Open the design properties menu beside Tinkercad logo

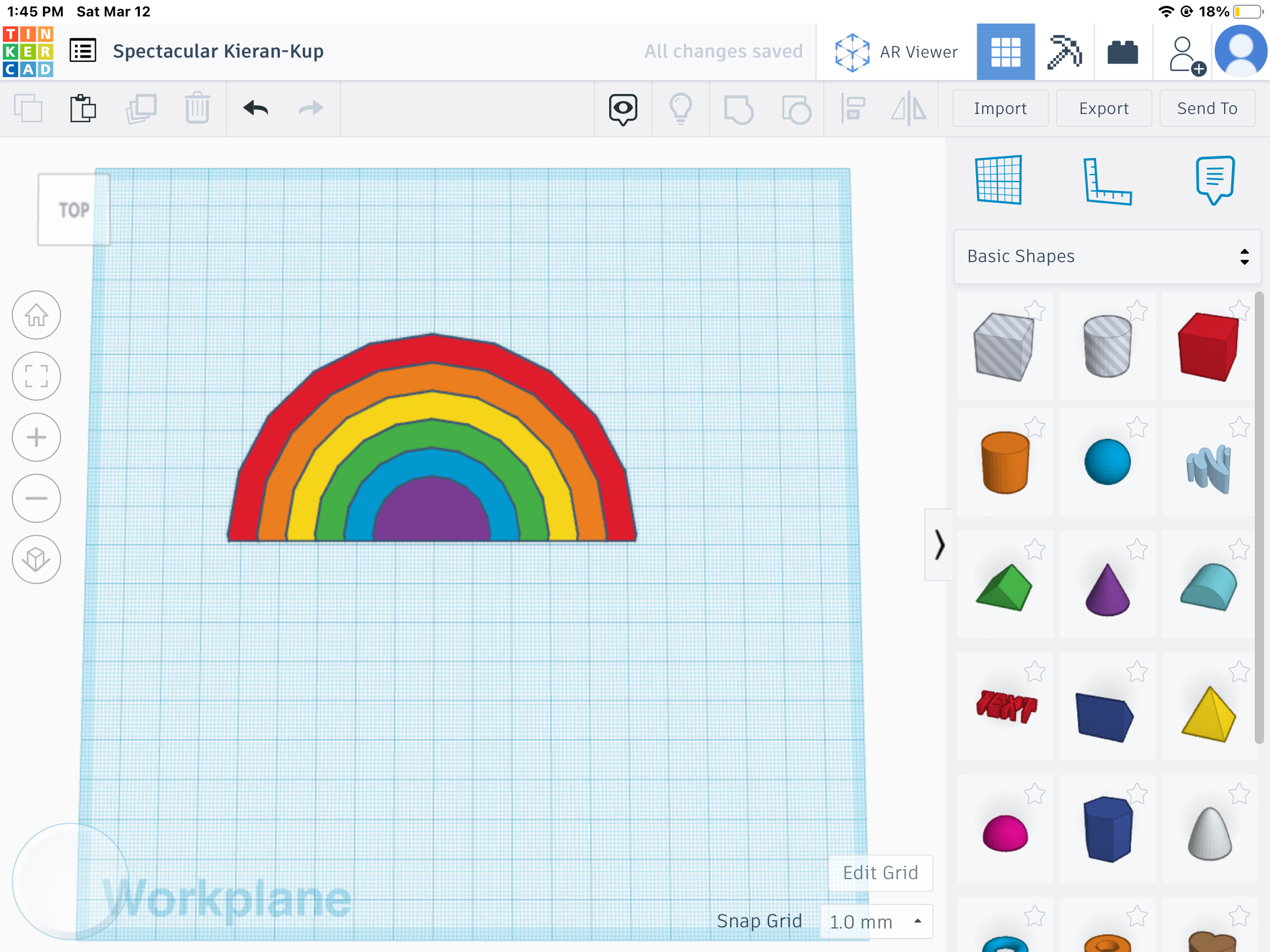click(83, 51)
